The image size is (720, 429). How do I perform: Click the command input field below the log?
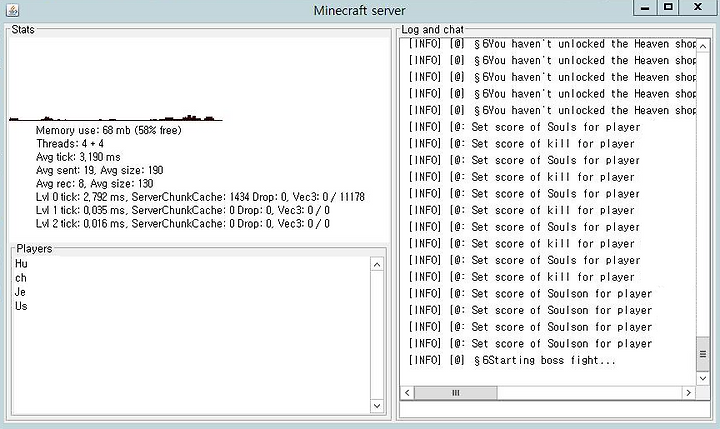click(555, 410)
